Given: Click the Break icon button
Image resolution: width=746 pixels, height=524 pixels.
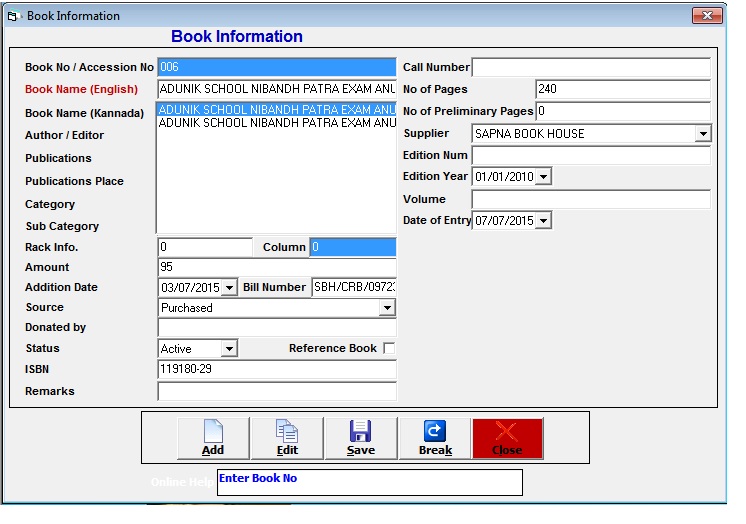Looking at the screenshot, I should [x=435, y=438].
